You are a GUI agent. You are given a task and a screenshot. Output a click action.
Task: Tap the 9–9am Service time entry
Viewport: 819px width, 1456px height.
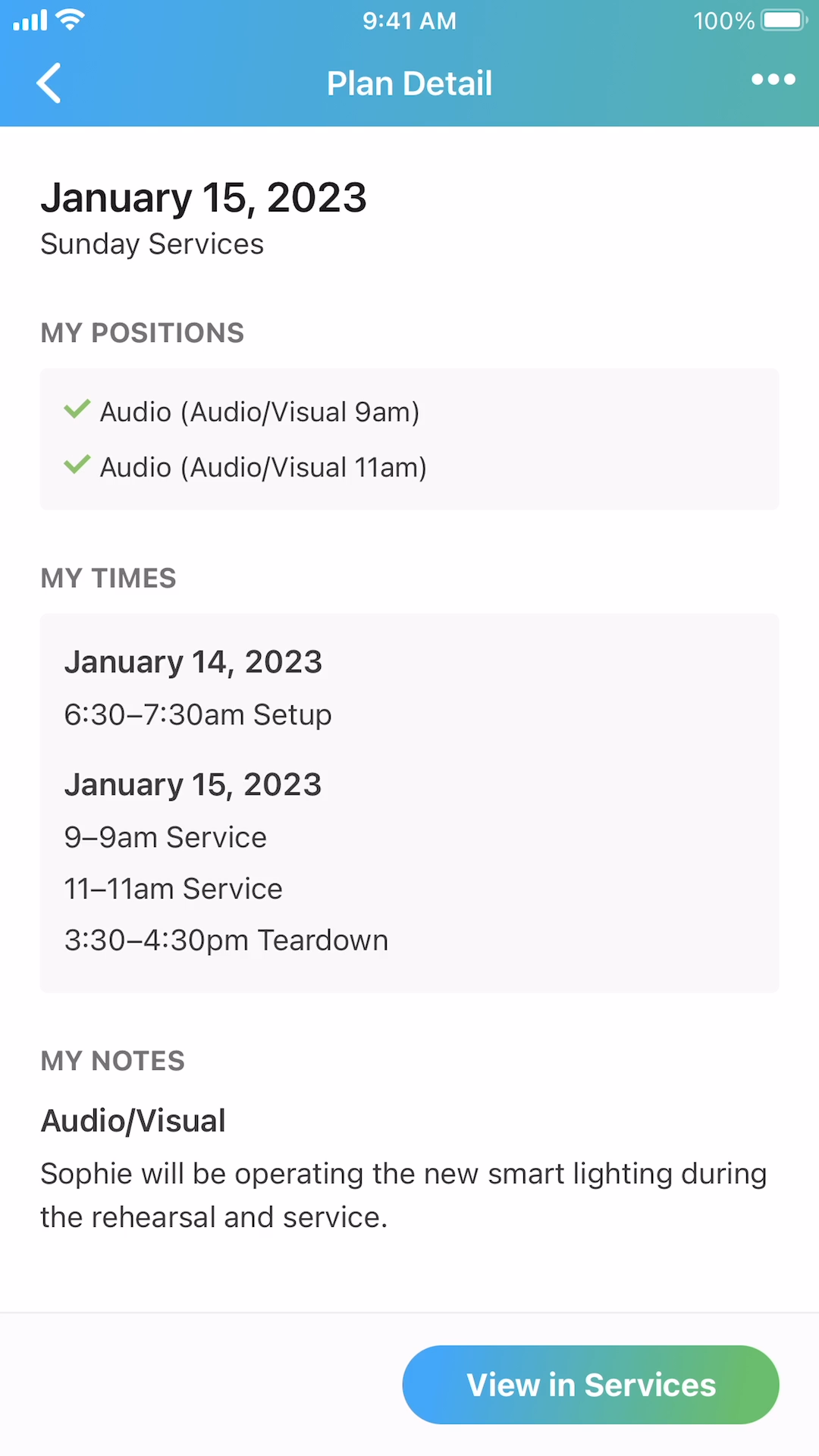(x=165, y=837)
